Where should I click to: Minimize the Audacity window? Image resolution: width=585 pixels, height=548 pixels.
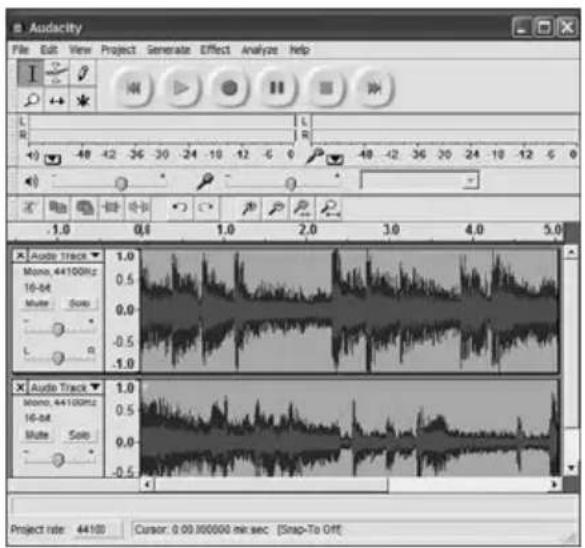(x=522, y=28)
